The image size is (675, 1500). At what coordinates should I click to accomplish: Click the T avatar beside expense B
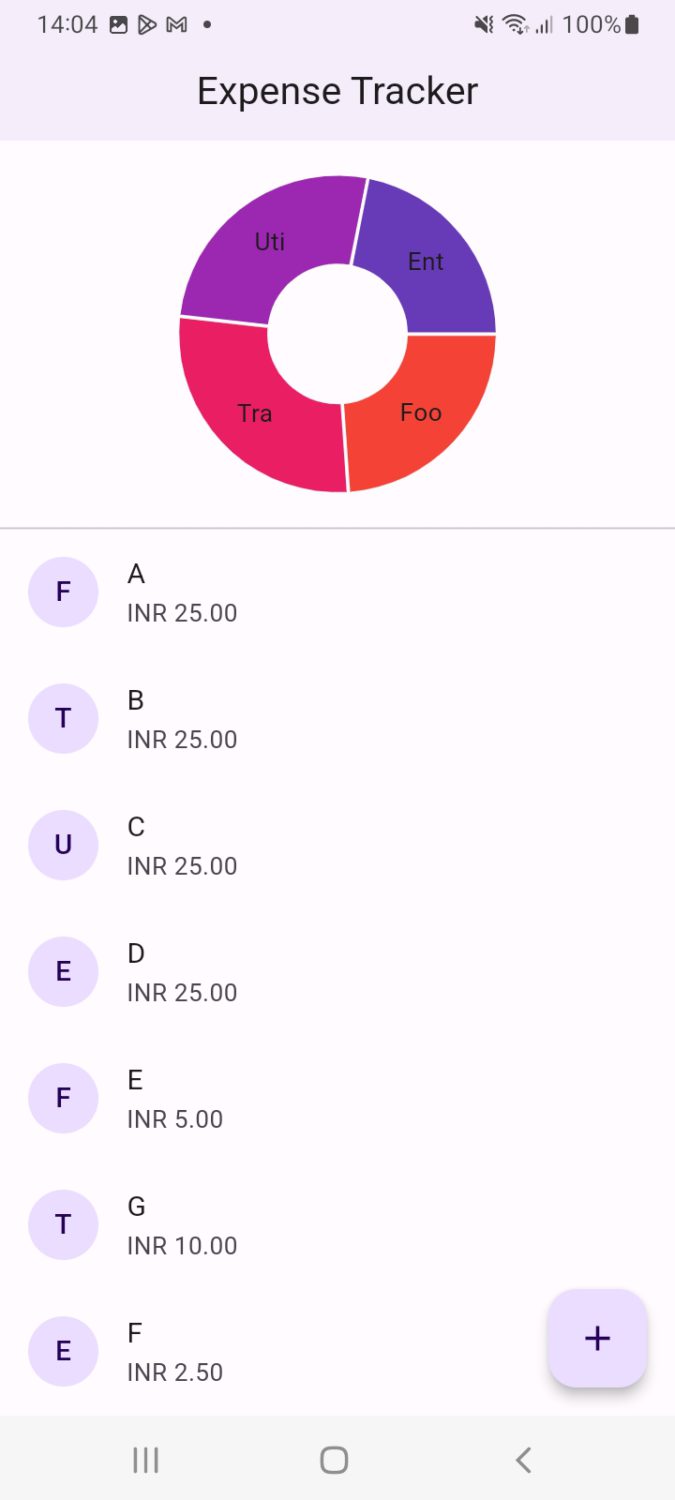coord(63,718)
